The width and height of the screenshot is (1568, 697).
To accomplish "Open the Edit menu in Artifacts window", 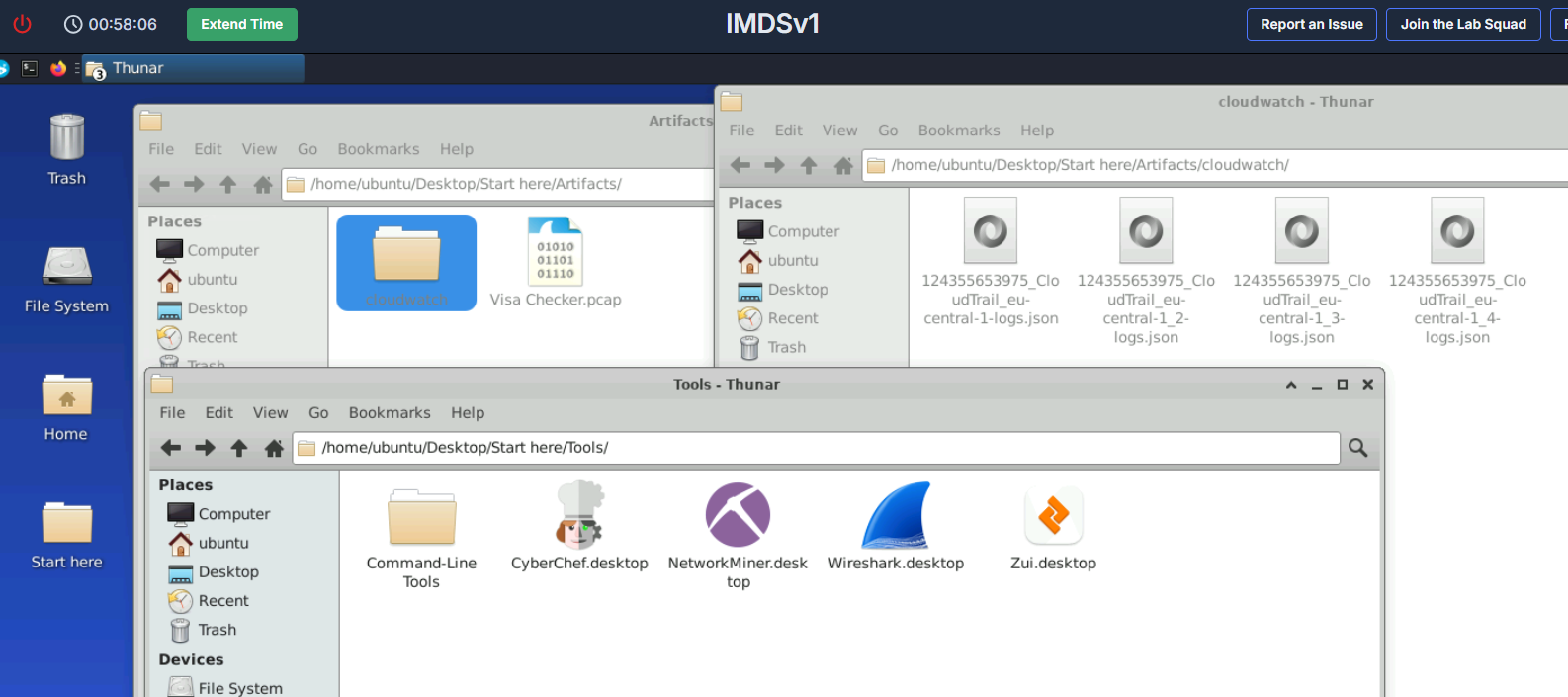I will tap(209, 149).
